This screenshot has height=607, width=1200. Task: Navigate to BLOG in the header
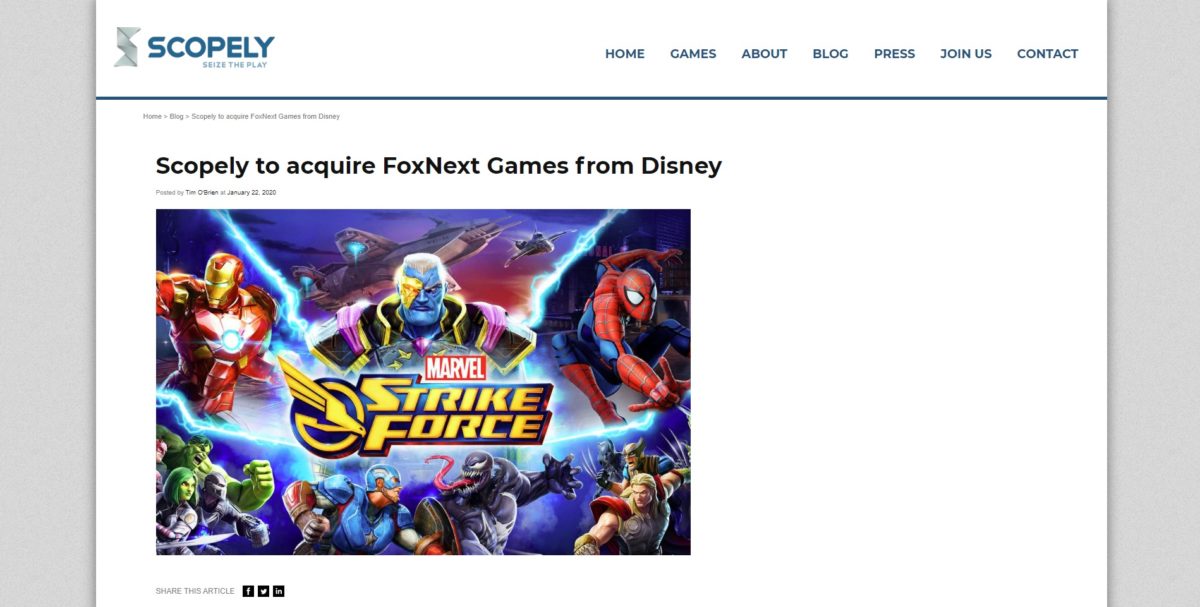pos(830,54)
